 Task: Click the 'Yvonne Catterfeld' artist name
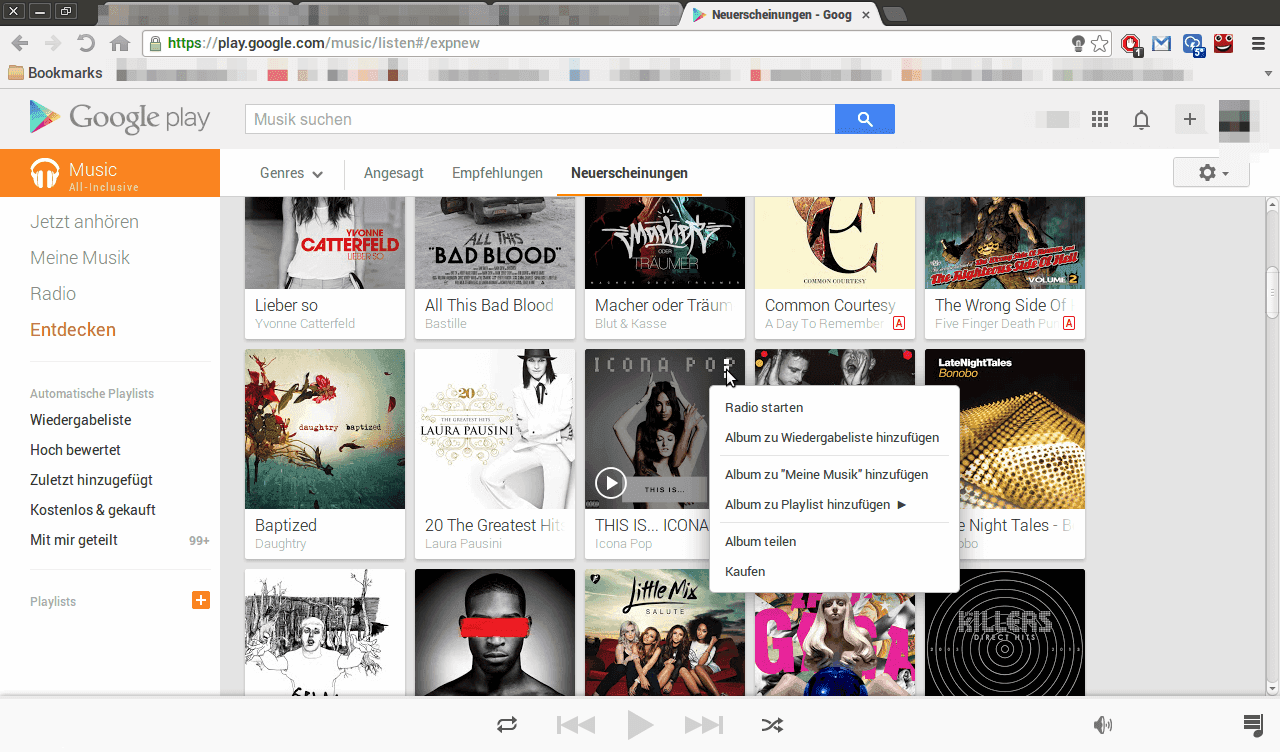point(305,324)
